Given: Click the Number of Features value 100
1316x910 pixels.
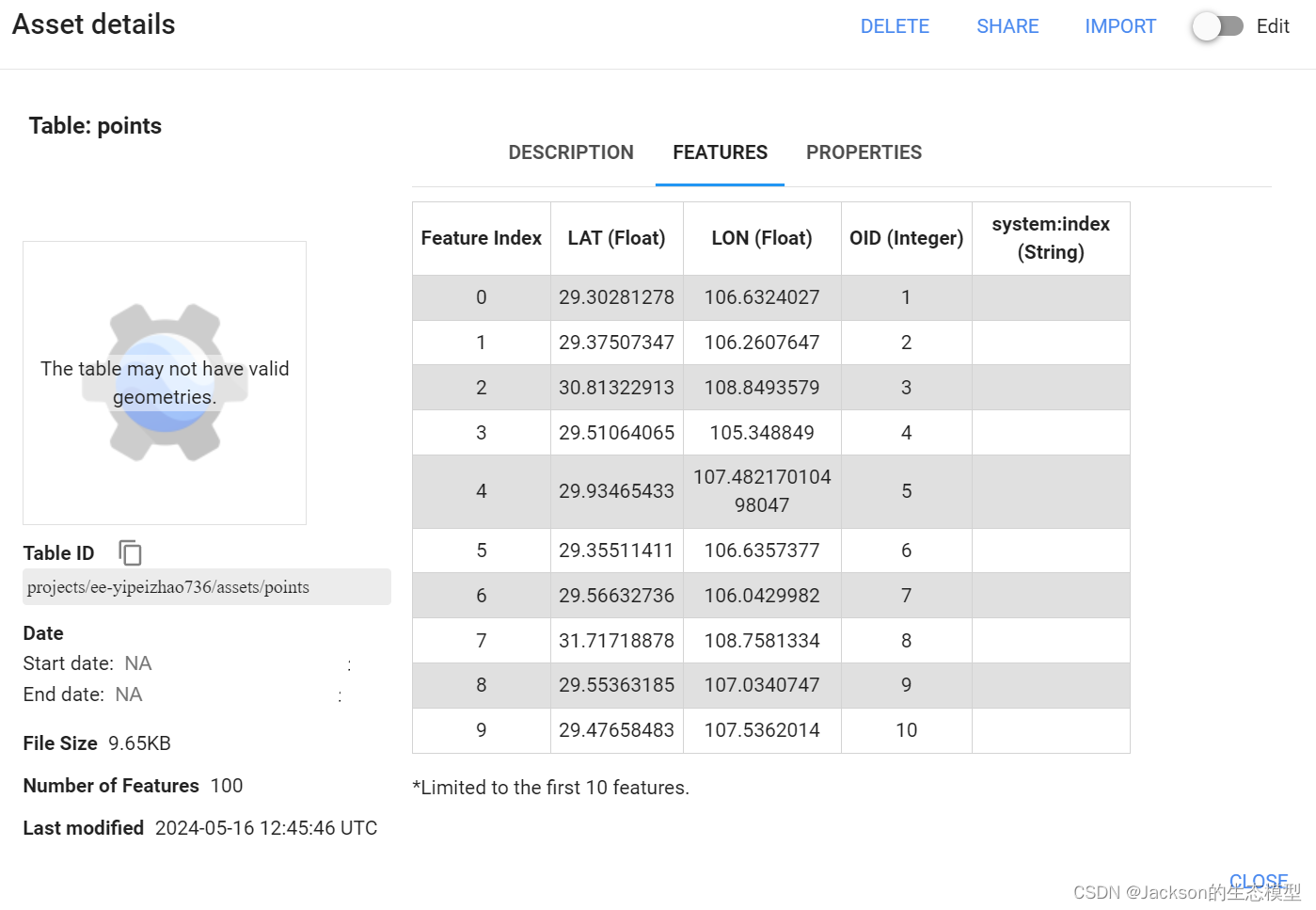Looking at the screenshot, I should click(x=227, y=786).
